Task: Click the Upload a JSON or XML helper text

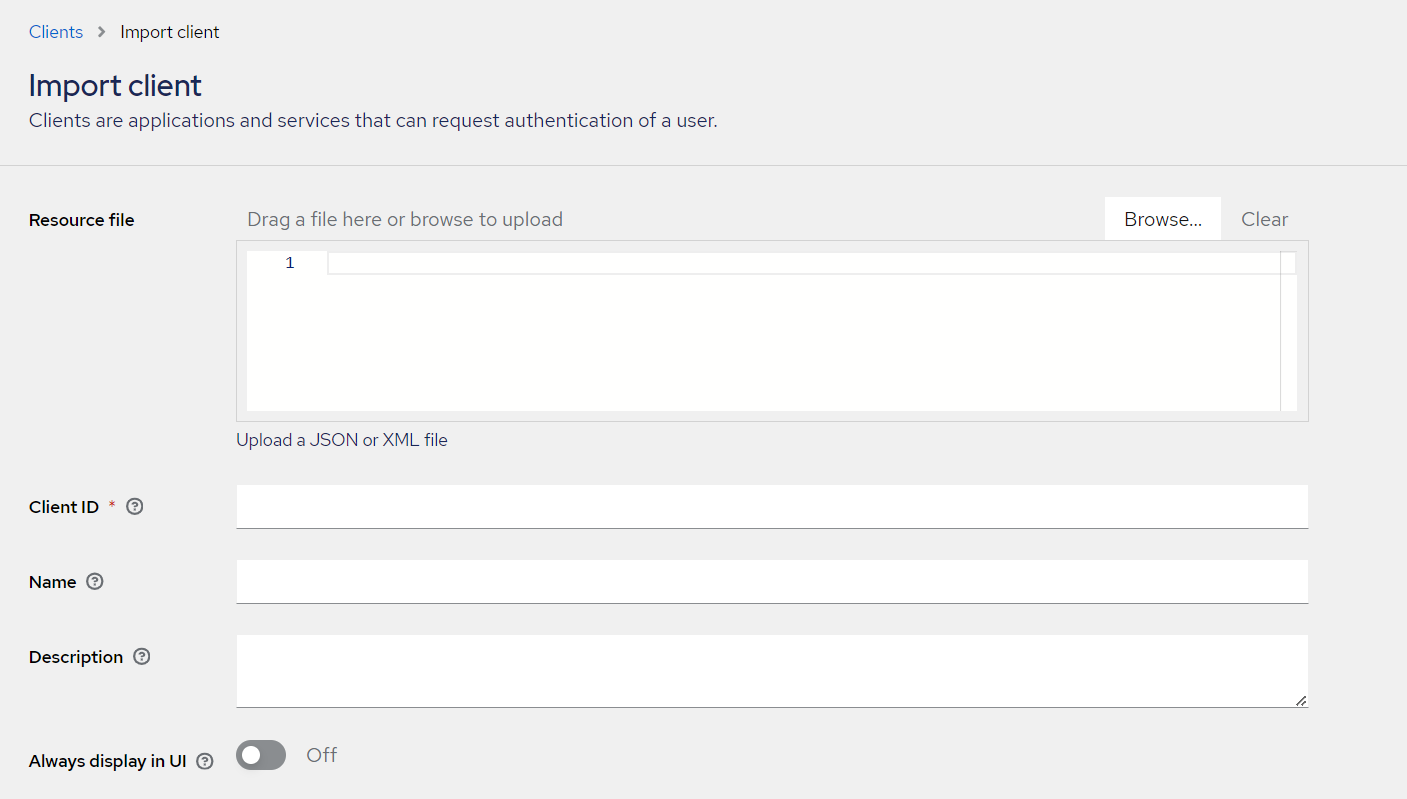Action: click(342, 440)
